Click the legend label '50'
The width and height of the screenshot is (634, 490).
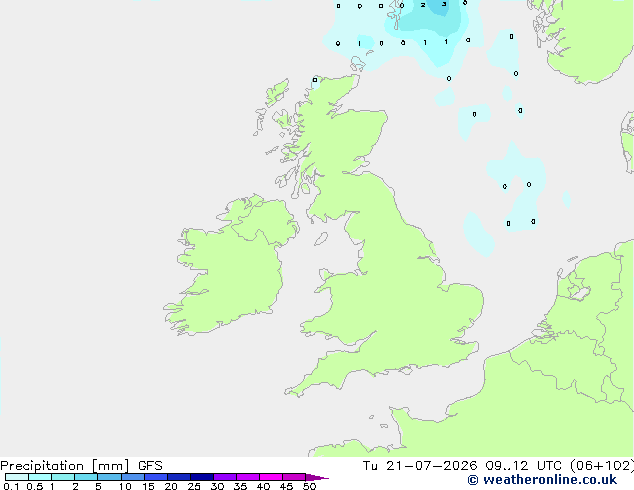(x=309, y=486)
